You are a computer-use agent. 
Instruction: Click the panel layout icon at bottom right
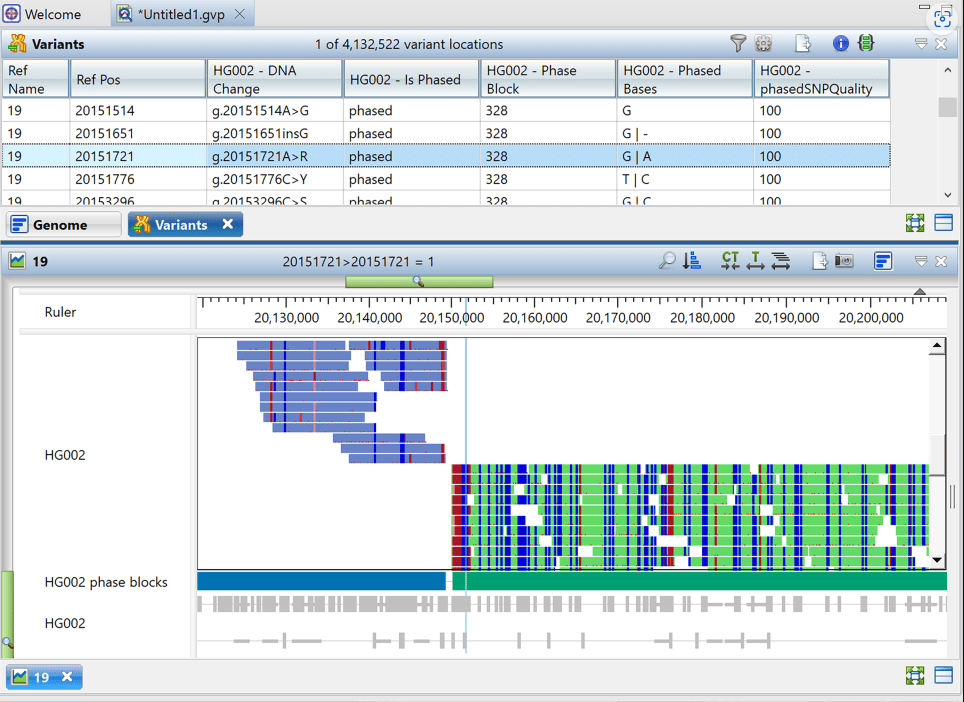[943, 675]
